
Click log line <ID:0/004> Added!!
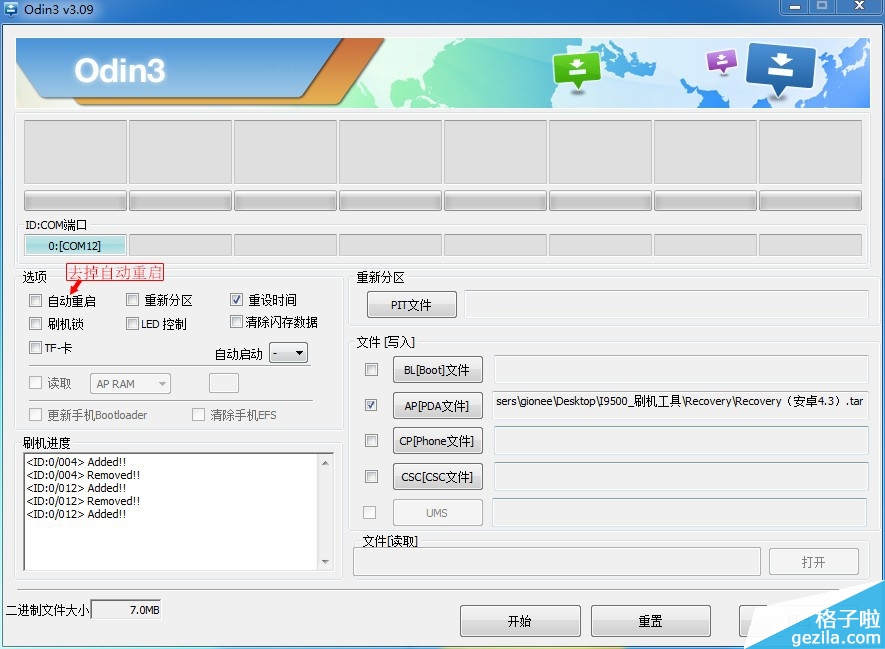point(76,462)
